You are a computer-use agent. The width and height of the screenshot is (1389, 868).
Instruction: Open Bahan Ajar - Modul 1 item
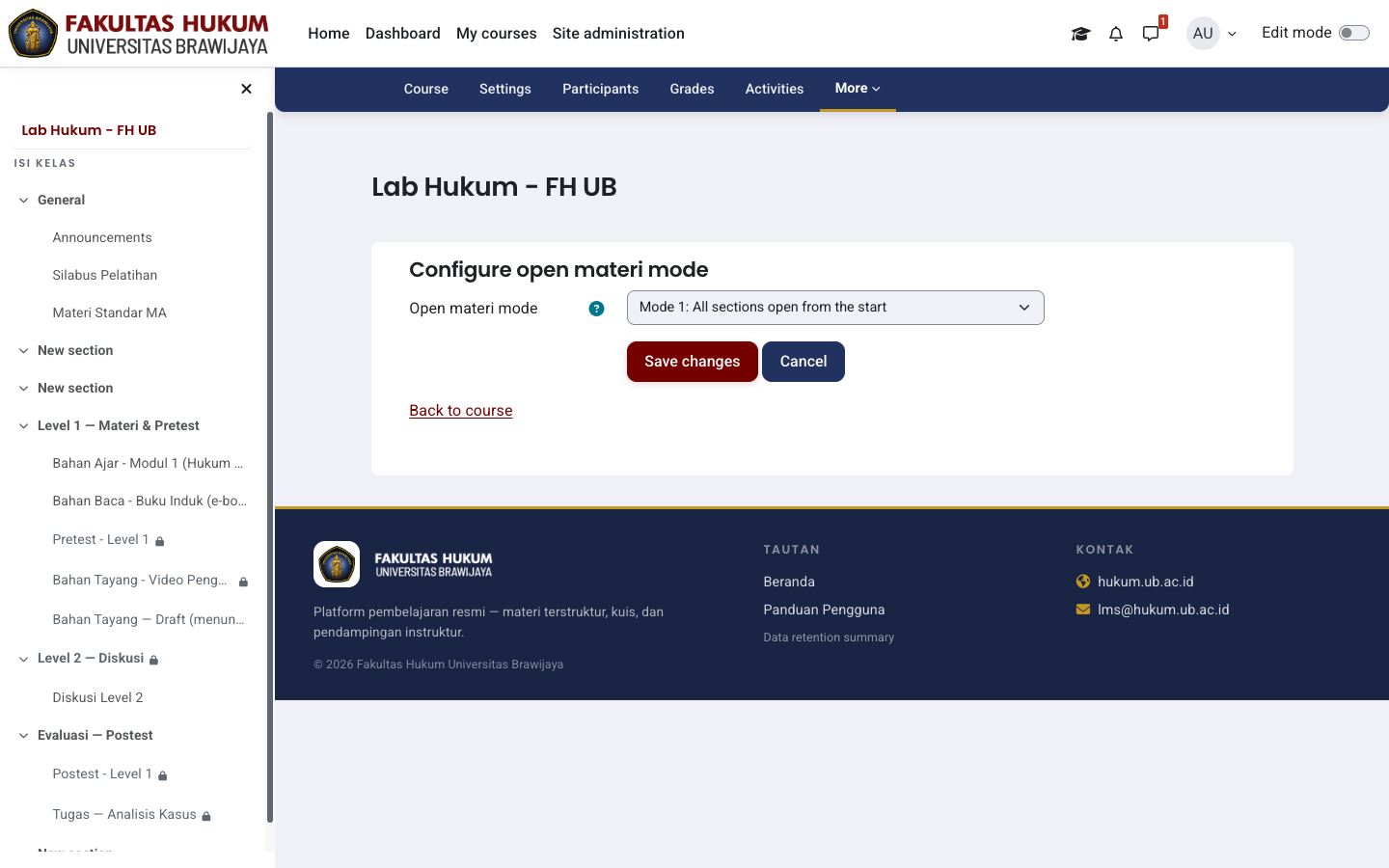coord(148,464)
